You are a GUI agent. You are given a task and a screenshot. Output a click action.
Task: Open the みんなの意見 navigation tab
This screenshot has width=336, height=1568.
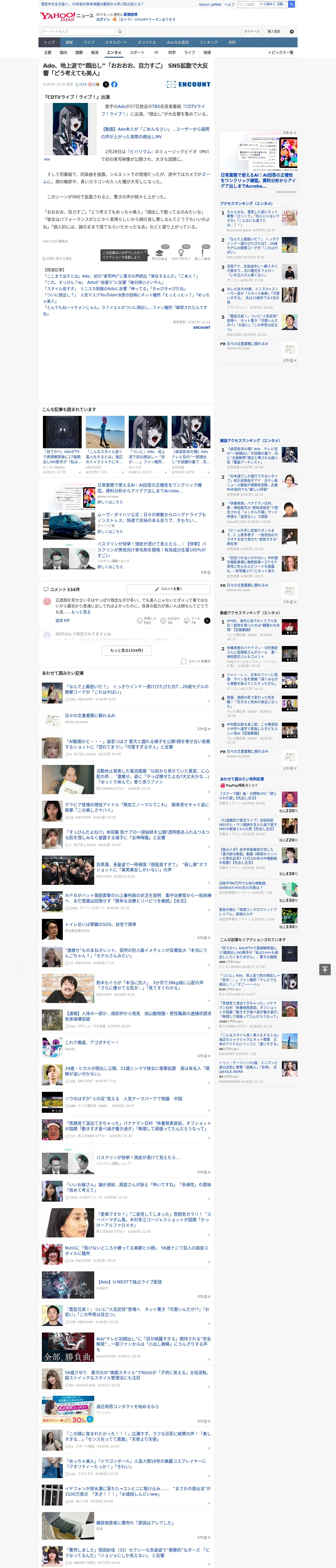tap(177, 43)
